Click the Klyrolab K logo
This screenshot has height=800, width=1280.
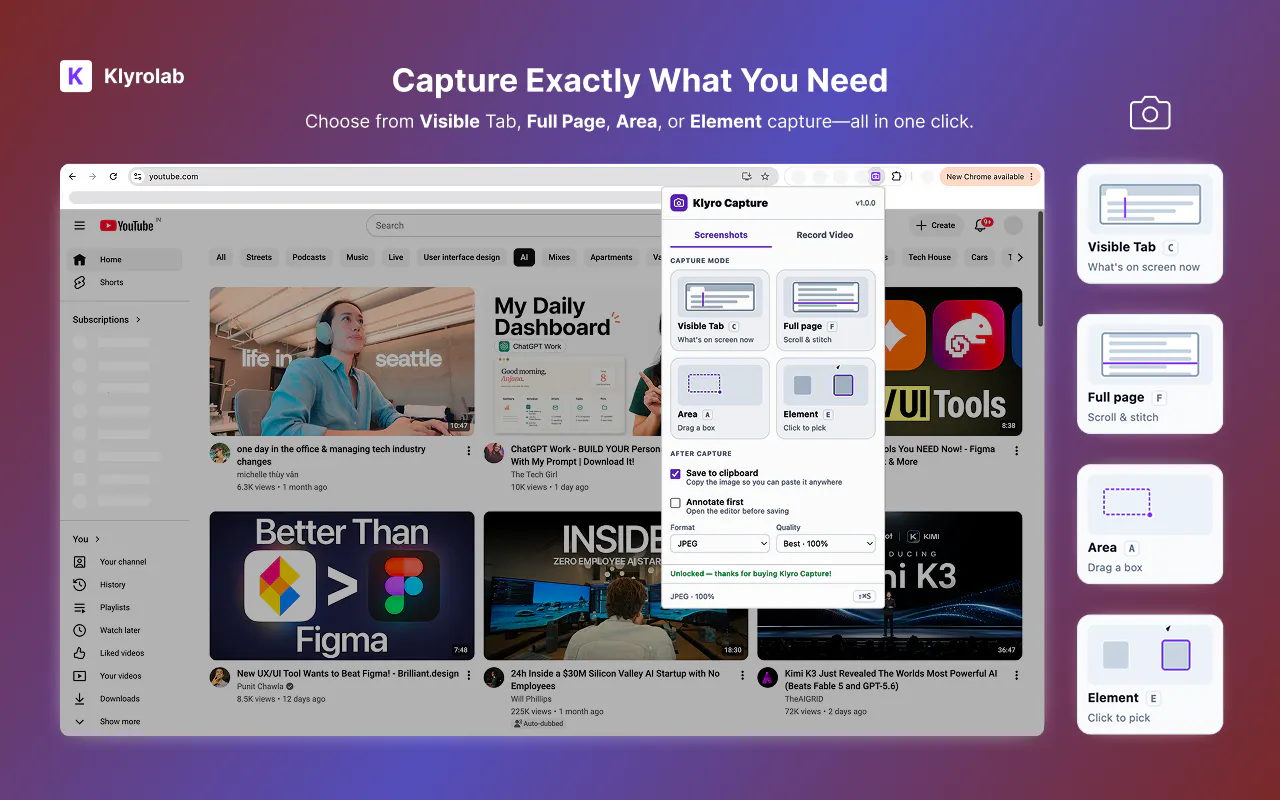(x=76, y=76)
